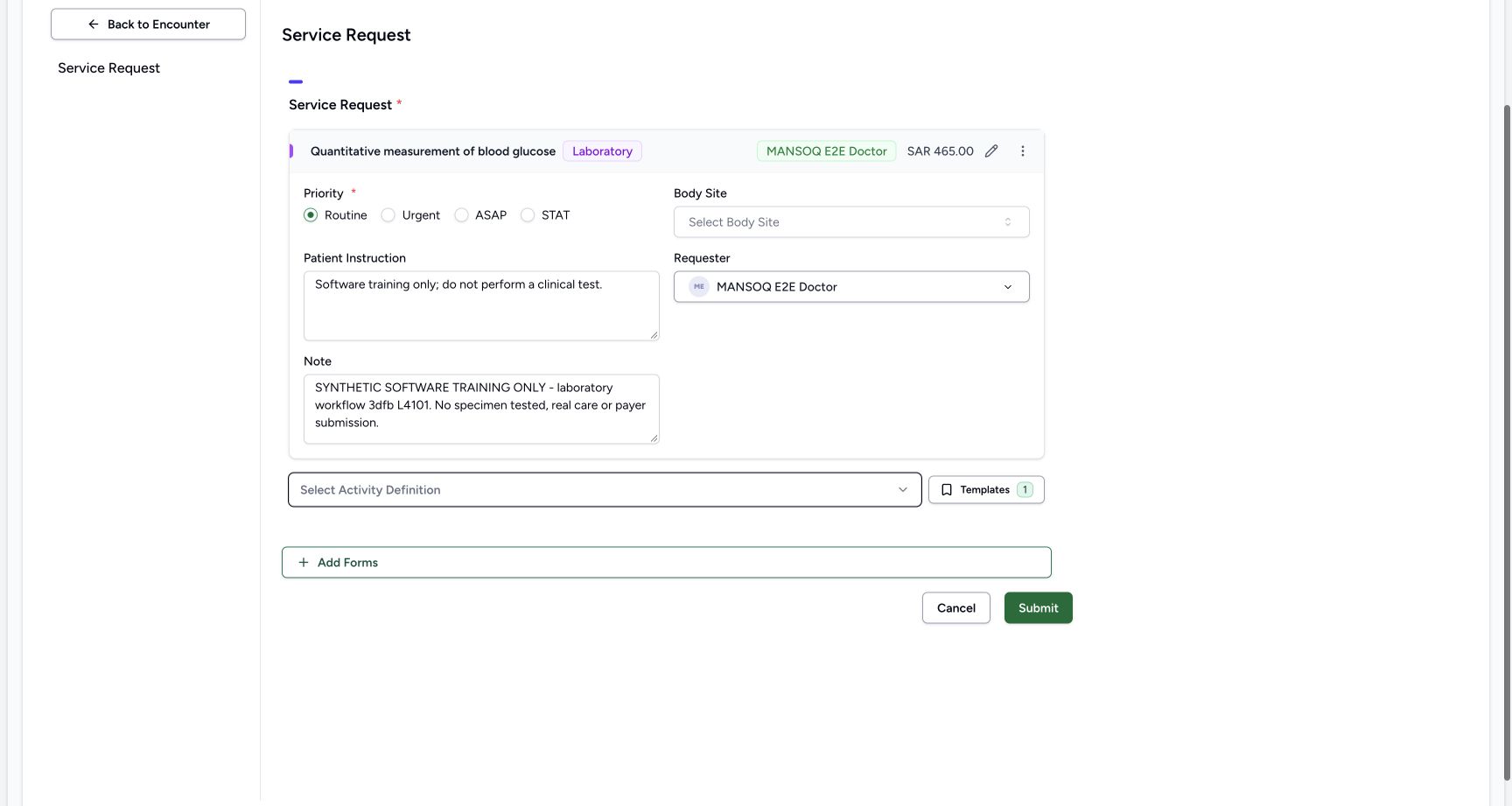Click the MANSOQ E2E Doctor green badge
This screenshot has height=806, width=1512.
[827, 151]
